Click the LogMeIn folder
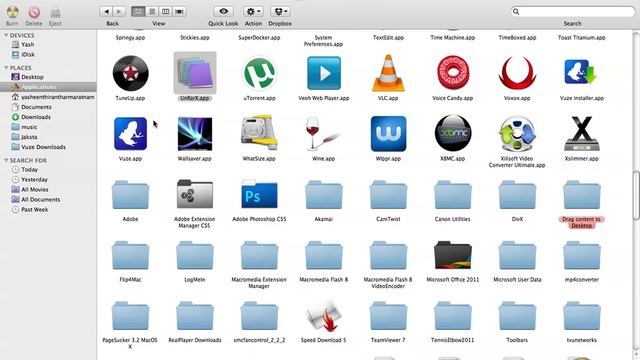The width and height of the screenshot is (640, 360). [x=195, y=256]
